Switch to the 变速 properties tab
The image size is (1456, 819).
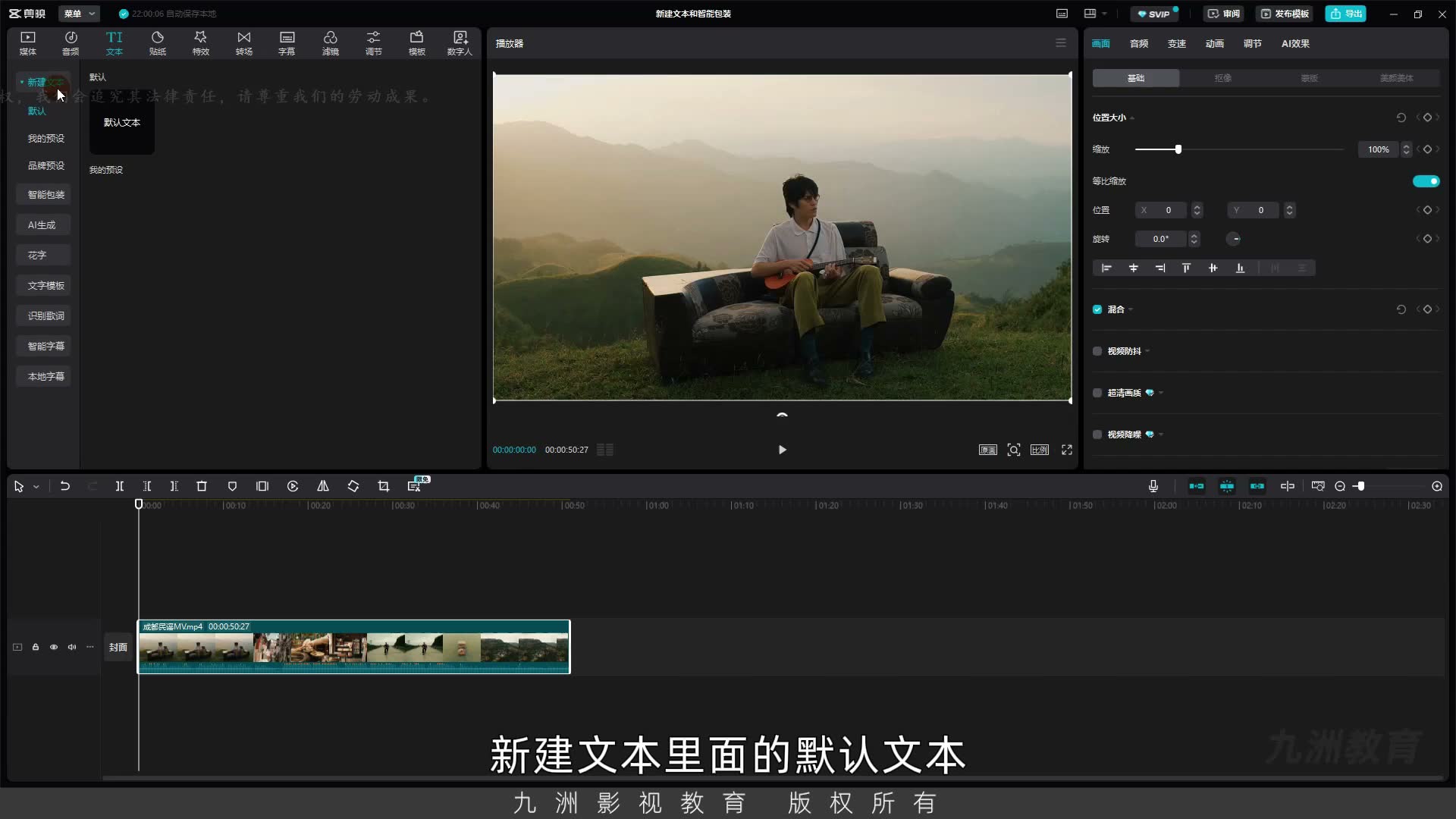point(1177,43)
